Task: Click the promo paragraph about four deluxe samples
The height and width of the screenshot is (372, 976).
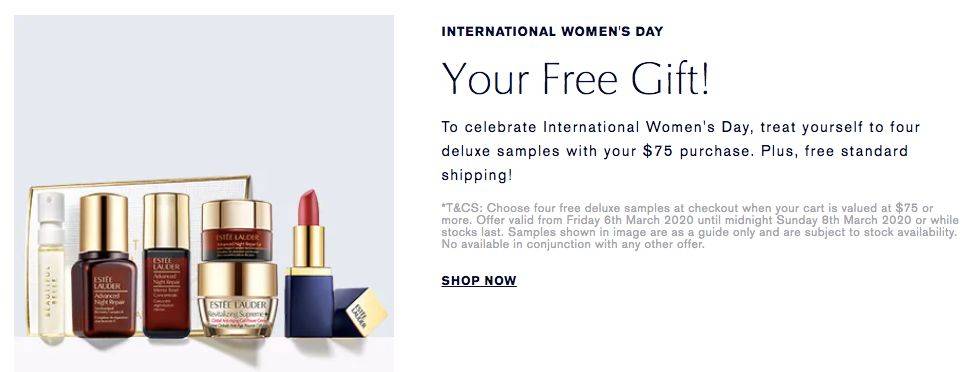Action: click(x=680, y=151)
